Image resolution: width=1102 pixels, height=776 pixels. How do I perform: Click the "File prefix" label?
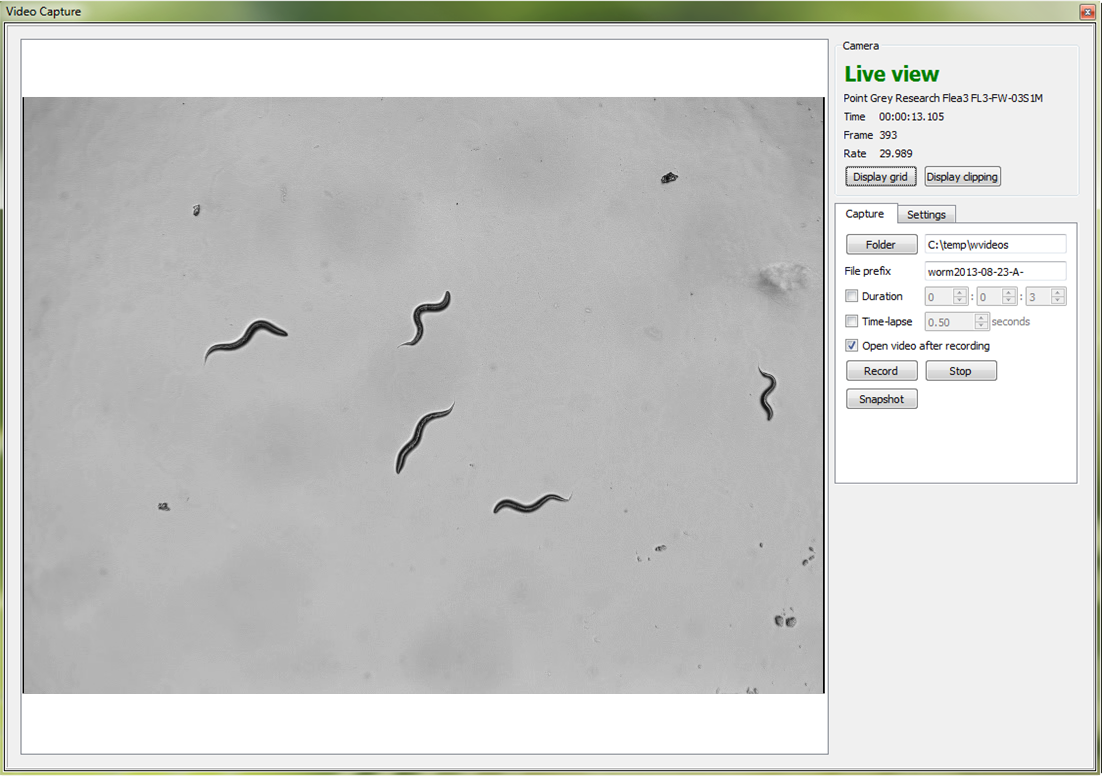pos(867,271)
